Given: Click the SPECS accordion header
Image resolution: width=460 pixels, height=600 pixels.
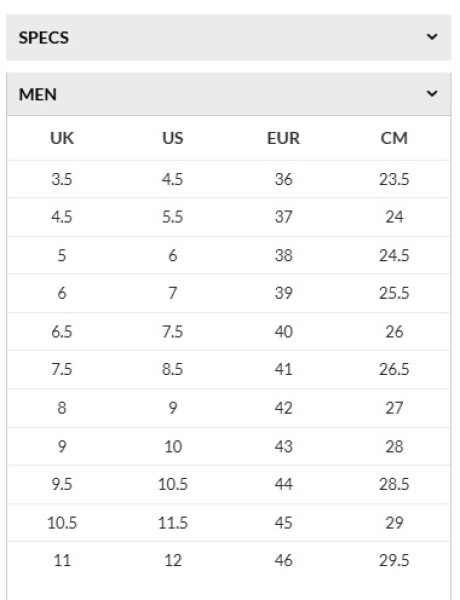Looking at the screenshot, I should point(228,38).
